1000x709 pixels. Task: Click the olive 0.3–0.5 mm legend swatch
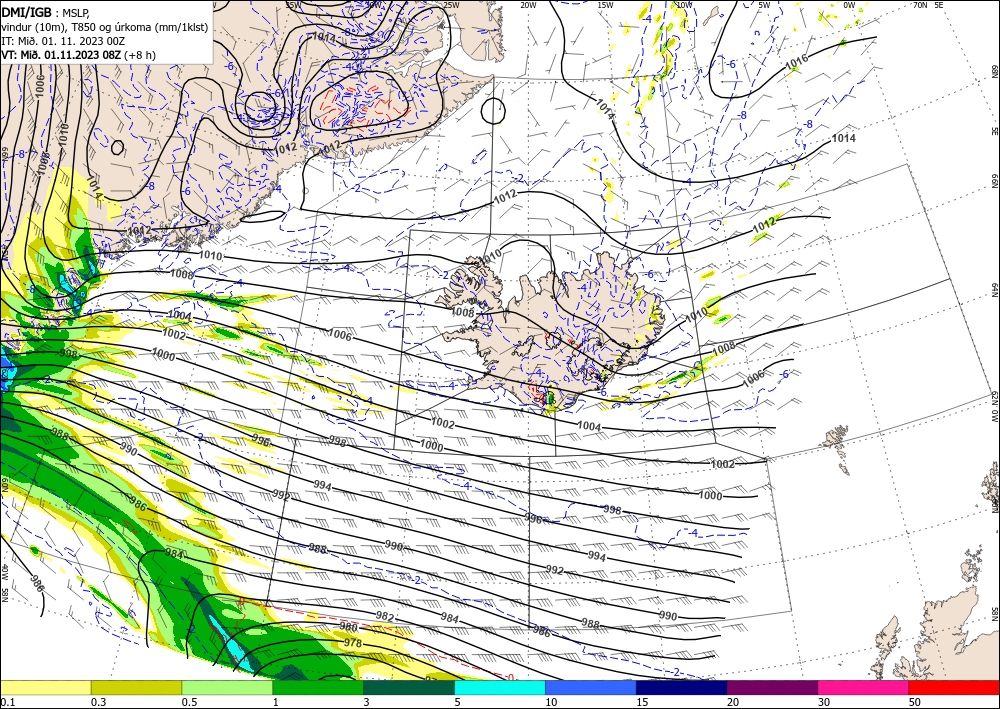click(136, 687)
